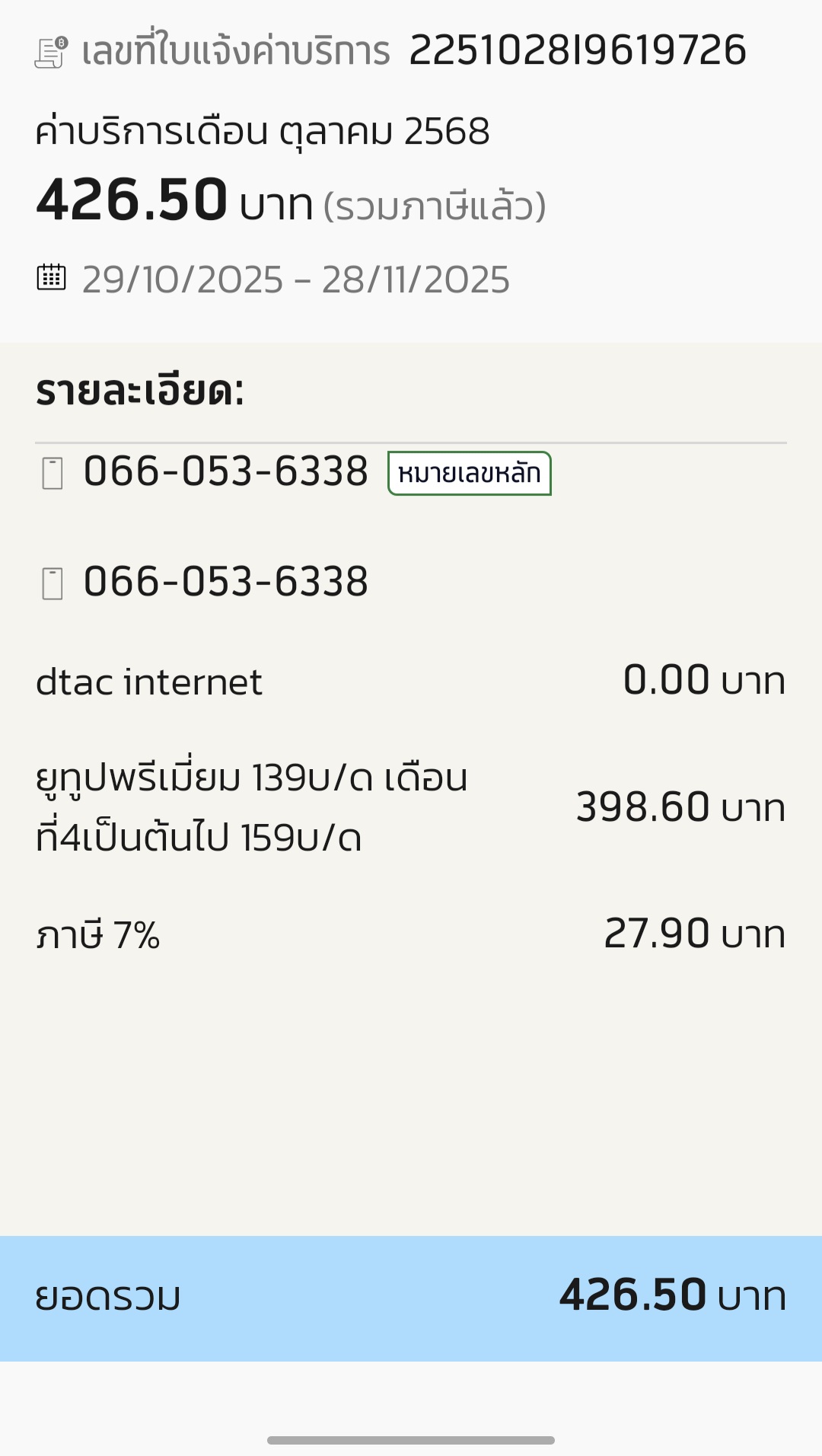This screenshot has height=1456, width=822.
Task: Tap the 426.50 บาท total in blue bar
Action: [673, 1295]
